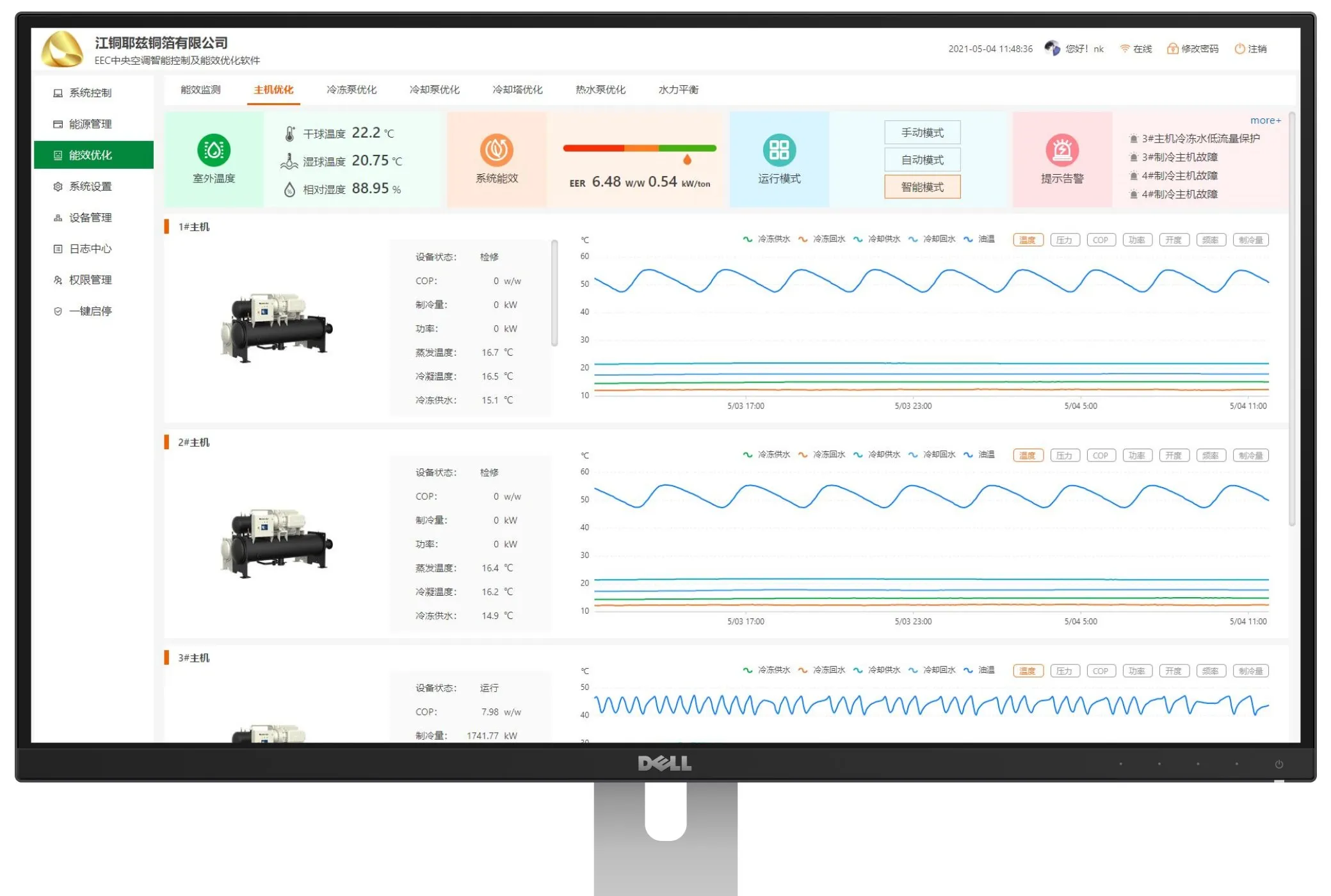Click the 修改密码 password change icon
Screen dimensions: 1331x896
point(1172,48)
